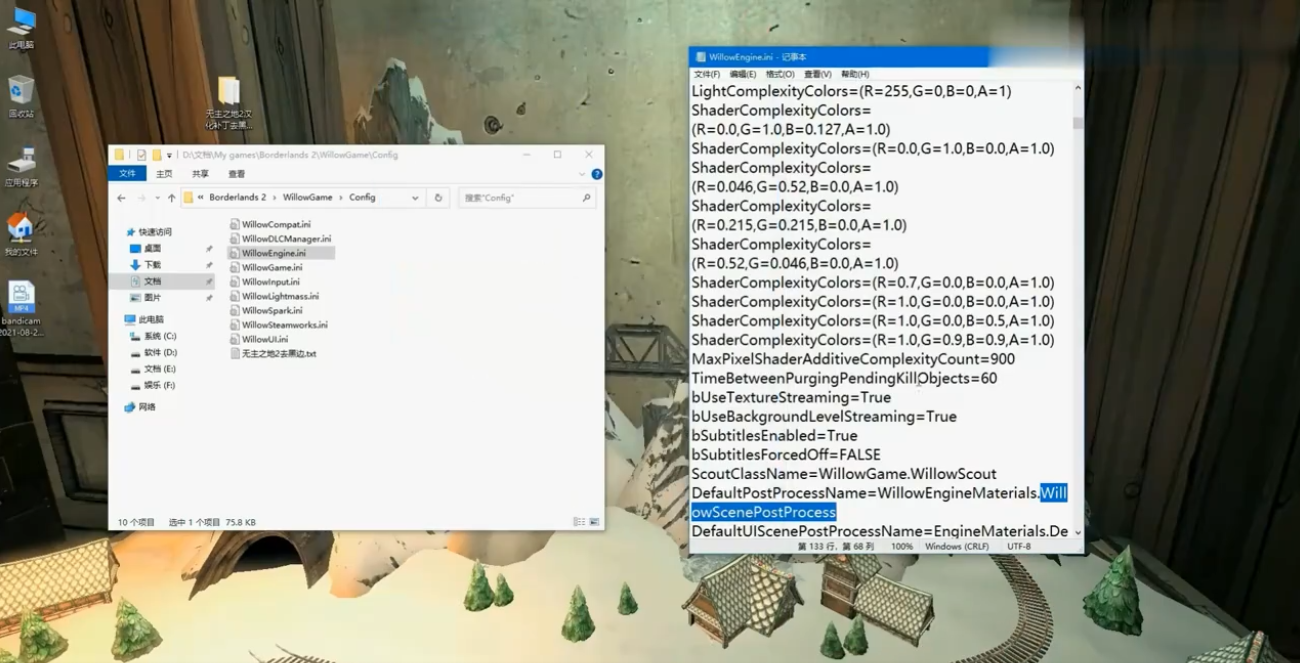Open the 应用程序 desktop shortcut
This screenshot has width=1300, height=663.
(x=21, y=166)
